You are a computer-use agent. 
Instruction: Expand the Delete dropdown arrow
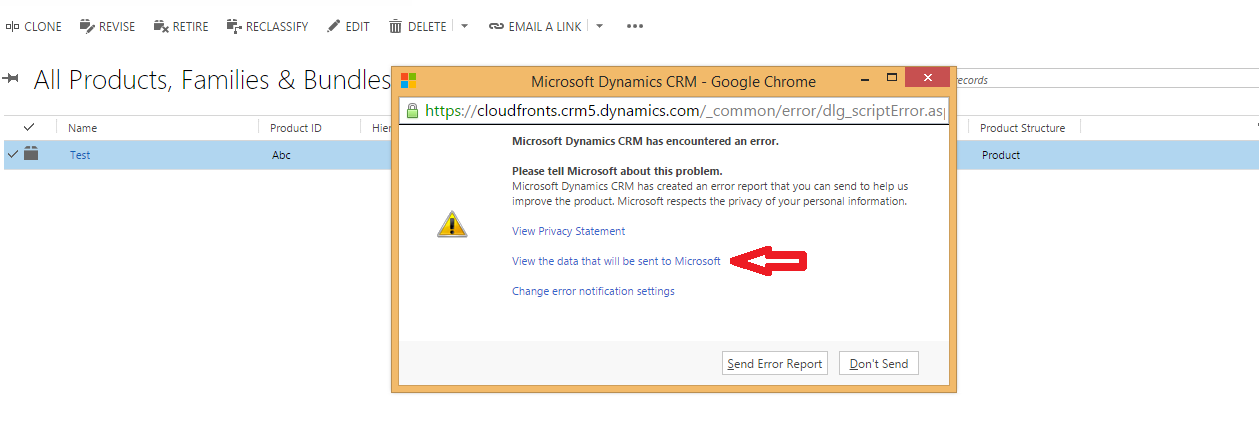point(465,27)
